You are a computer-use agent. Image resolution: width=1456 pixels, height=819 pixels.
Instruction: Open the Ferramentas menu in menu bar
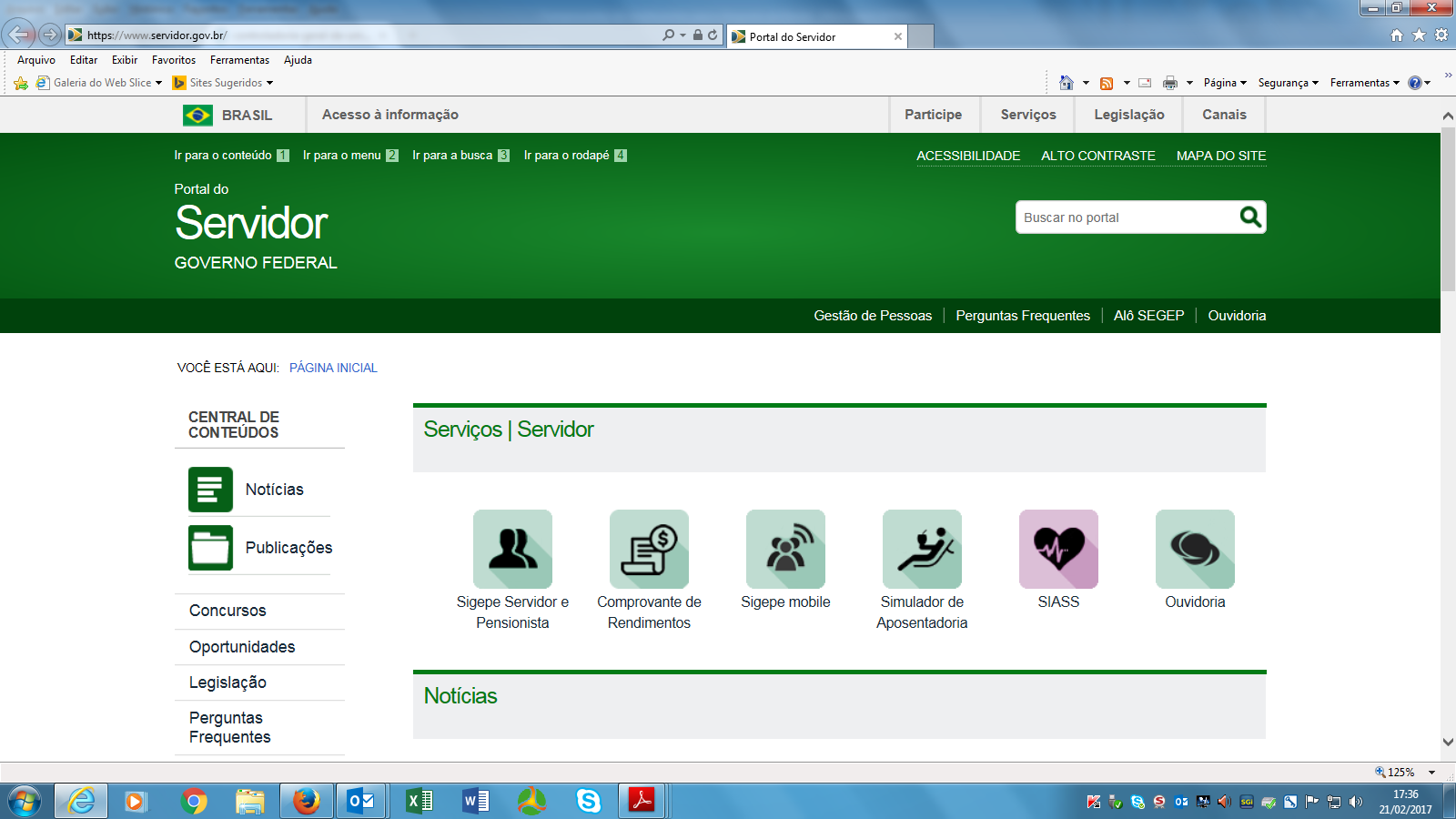coord(239,60)
